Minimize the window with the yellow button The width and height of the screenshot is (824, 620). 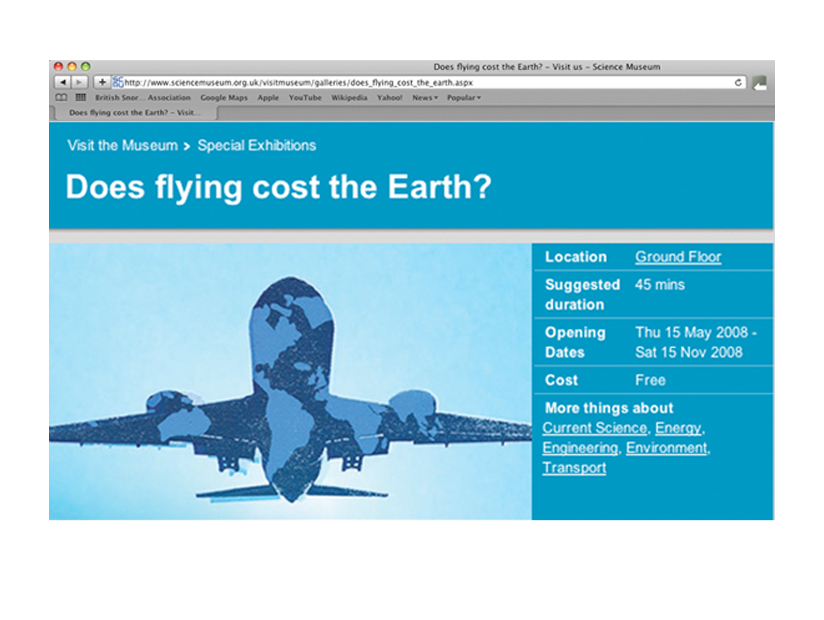pos(72,66)
